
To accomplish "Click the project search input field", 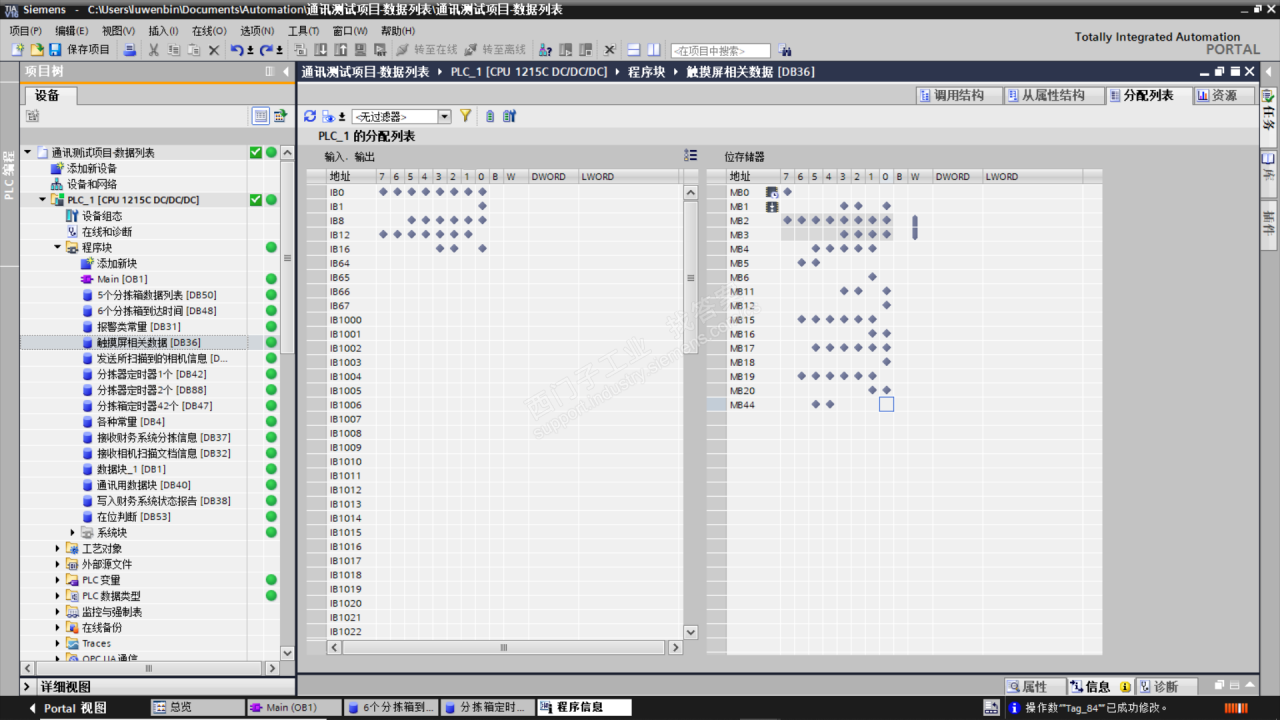I will 720,50.
